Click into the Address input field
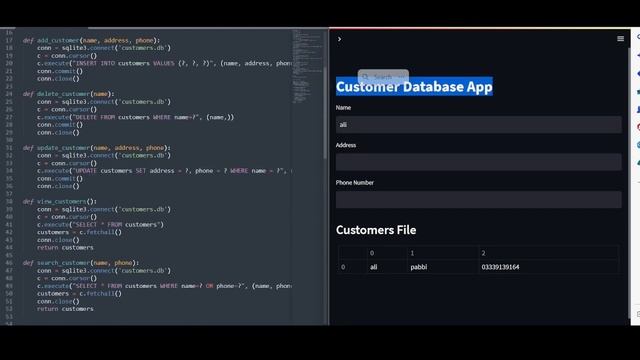The image size is (640, 360). pos(478,162)
